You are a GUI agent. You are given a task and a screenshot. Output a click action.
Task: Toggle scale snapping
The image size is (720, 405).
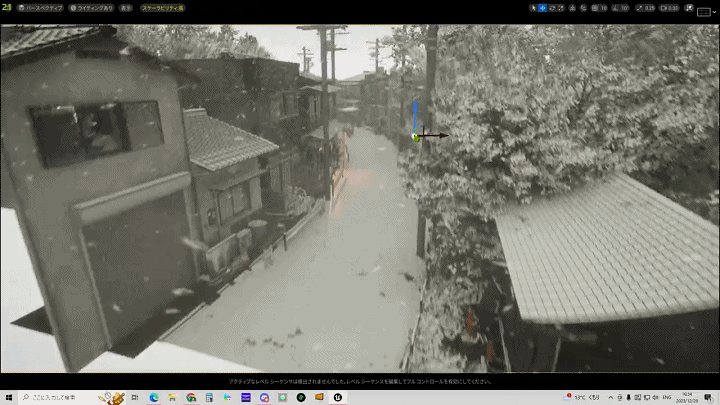[x=639, y=8]
